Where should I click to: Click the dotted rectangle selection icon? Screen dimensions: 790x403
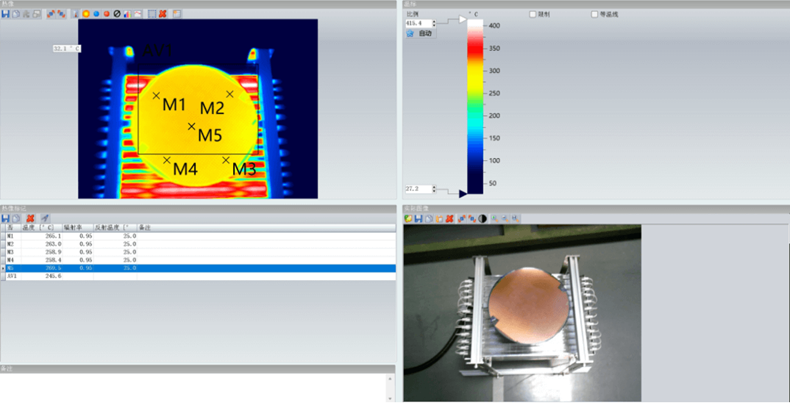(x=152, y=14)
